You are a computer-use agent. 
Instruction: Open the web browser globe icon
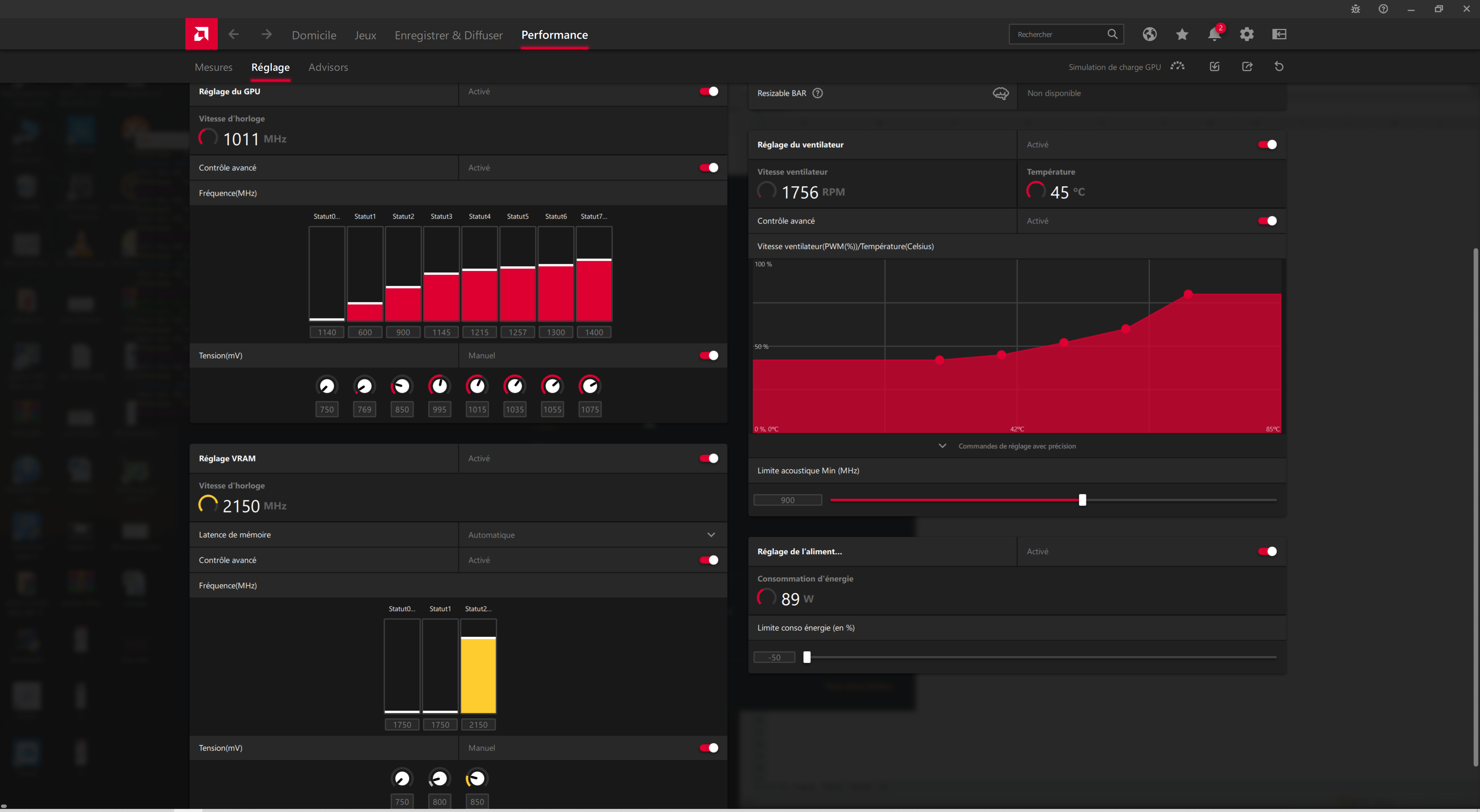pos(1149,34)
